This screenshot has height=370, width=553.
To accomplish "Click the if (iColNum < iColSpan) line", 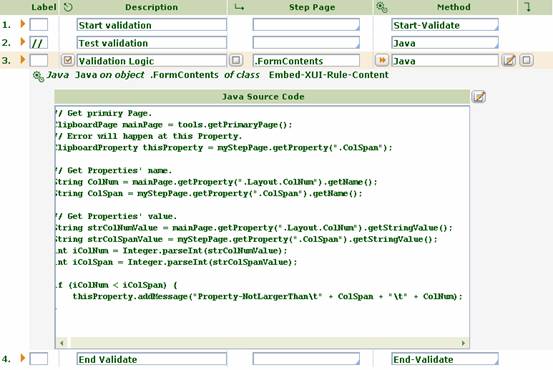I will tap(117, 285).
